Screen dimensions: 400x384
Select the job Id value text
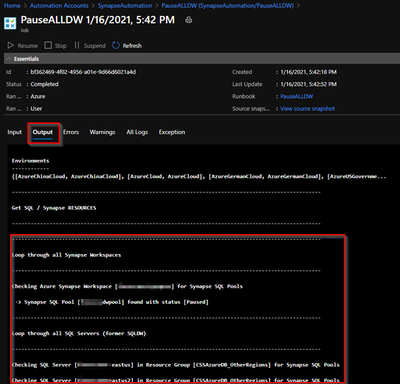83,72
